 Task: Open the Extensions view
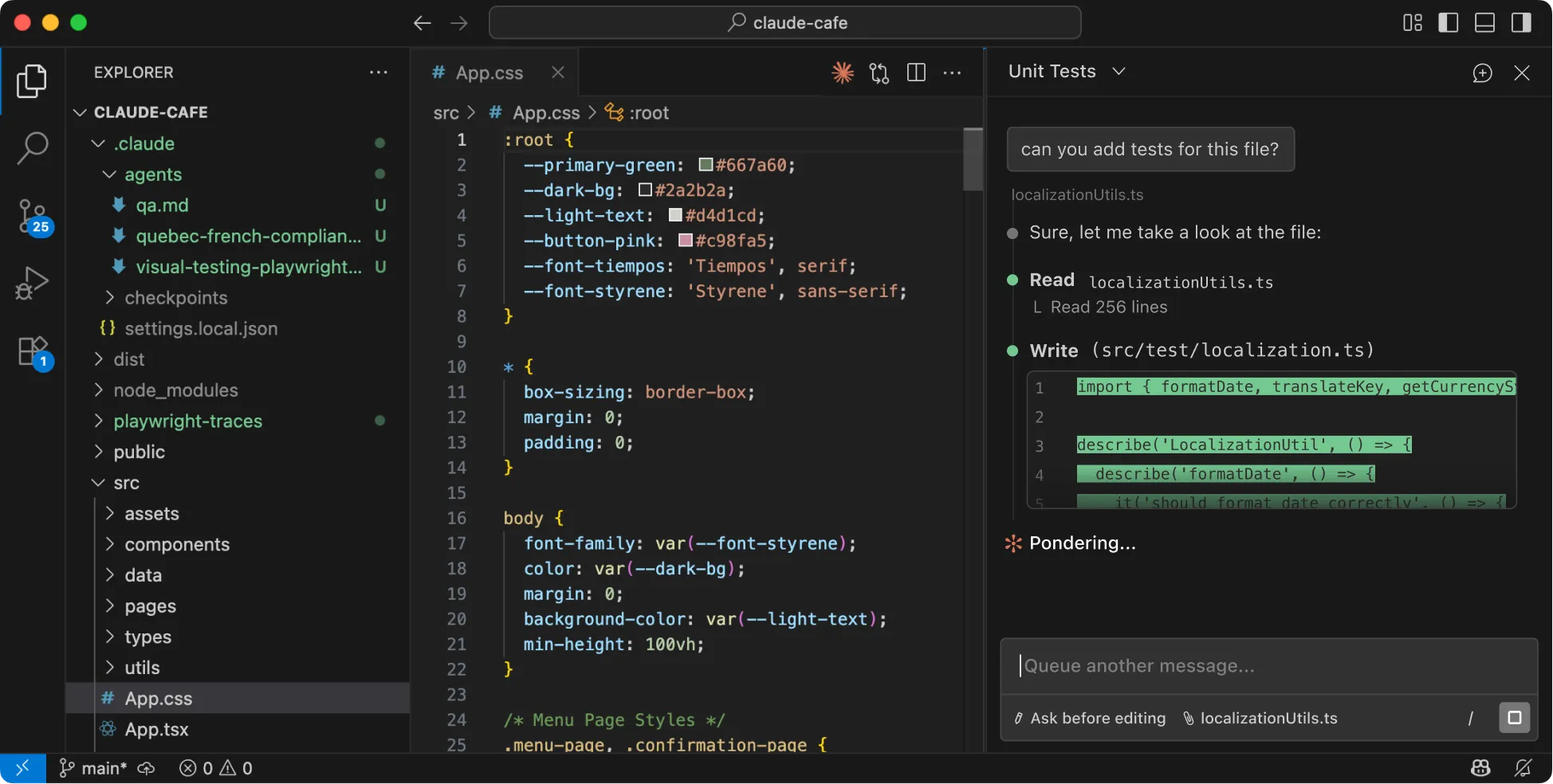click(x=32, y=351)
